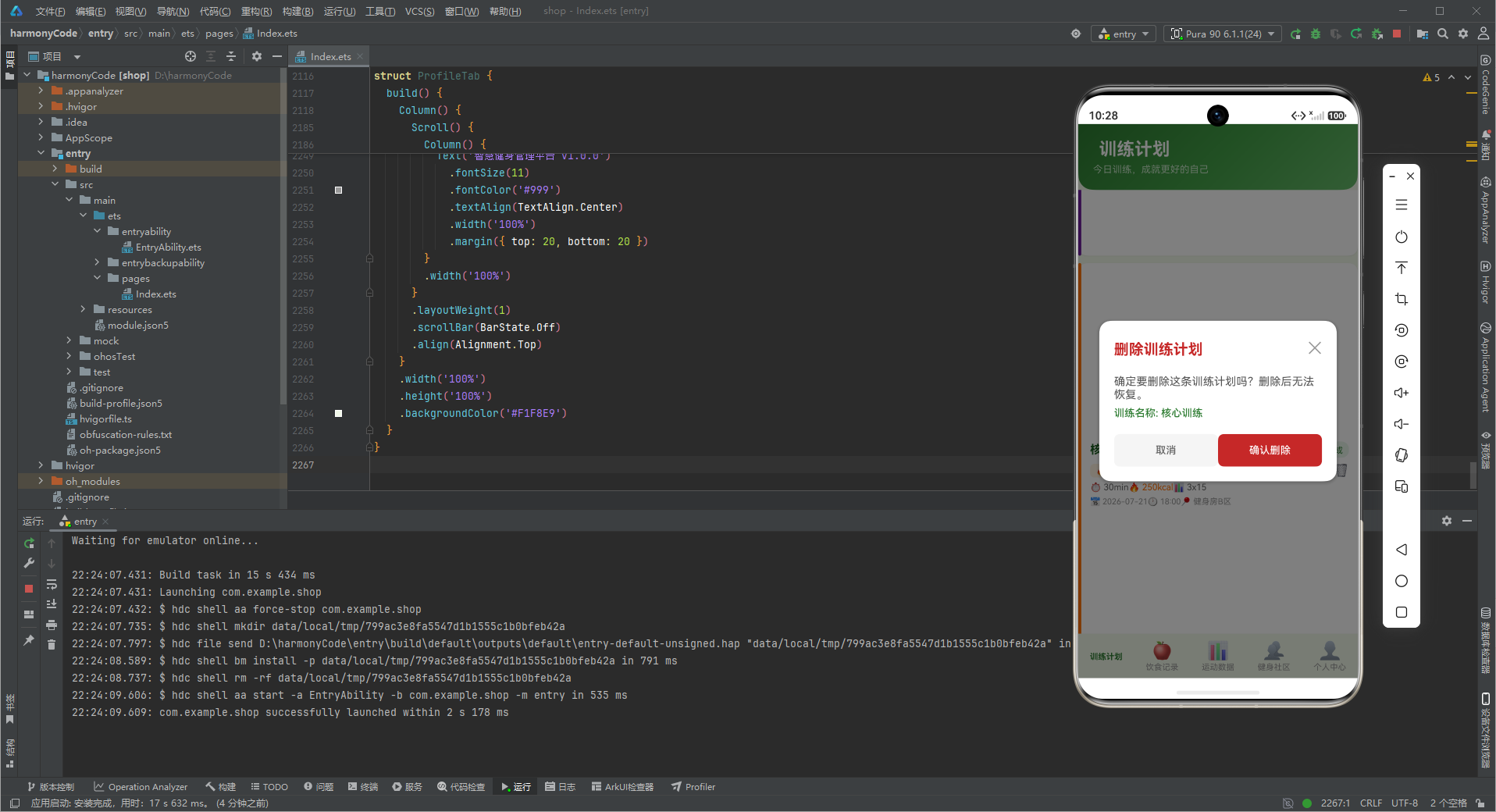Toggle soft-wrap icon in run console
Screen dimensions: 1496x812
coord(52,584)
